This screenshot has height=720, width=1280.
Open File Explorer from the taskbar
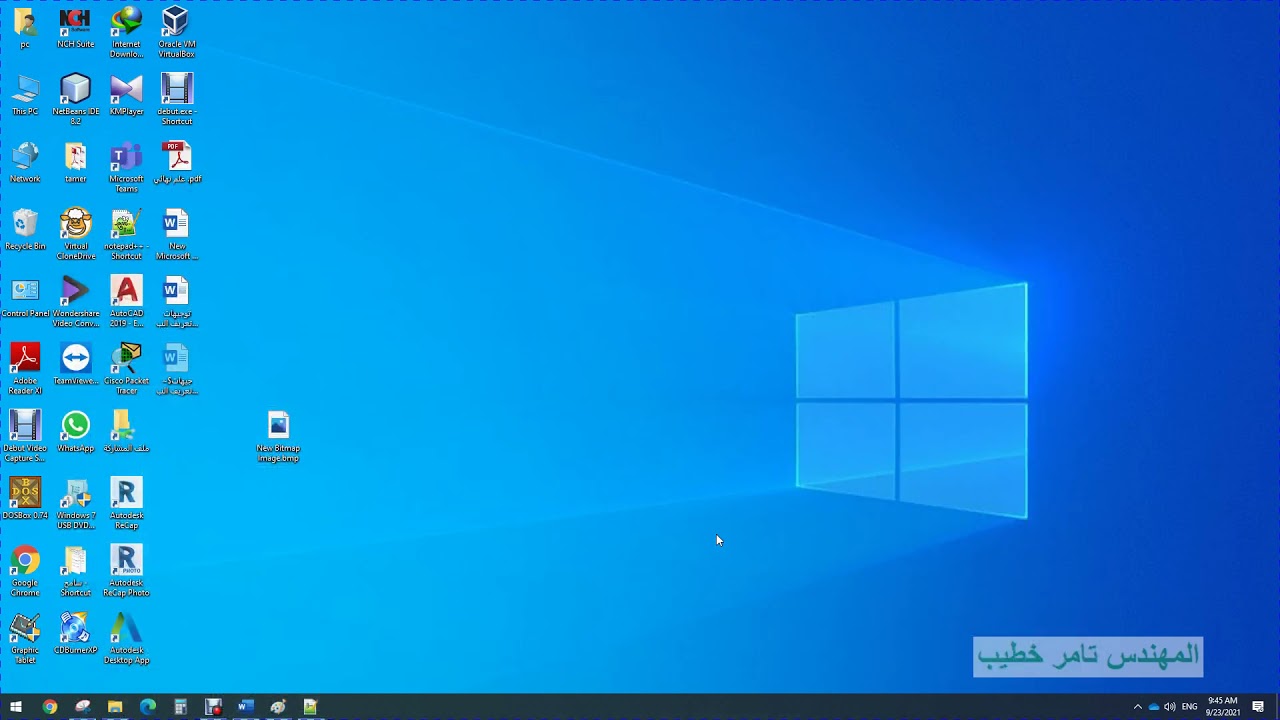(x=115, y=707)
